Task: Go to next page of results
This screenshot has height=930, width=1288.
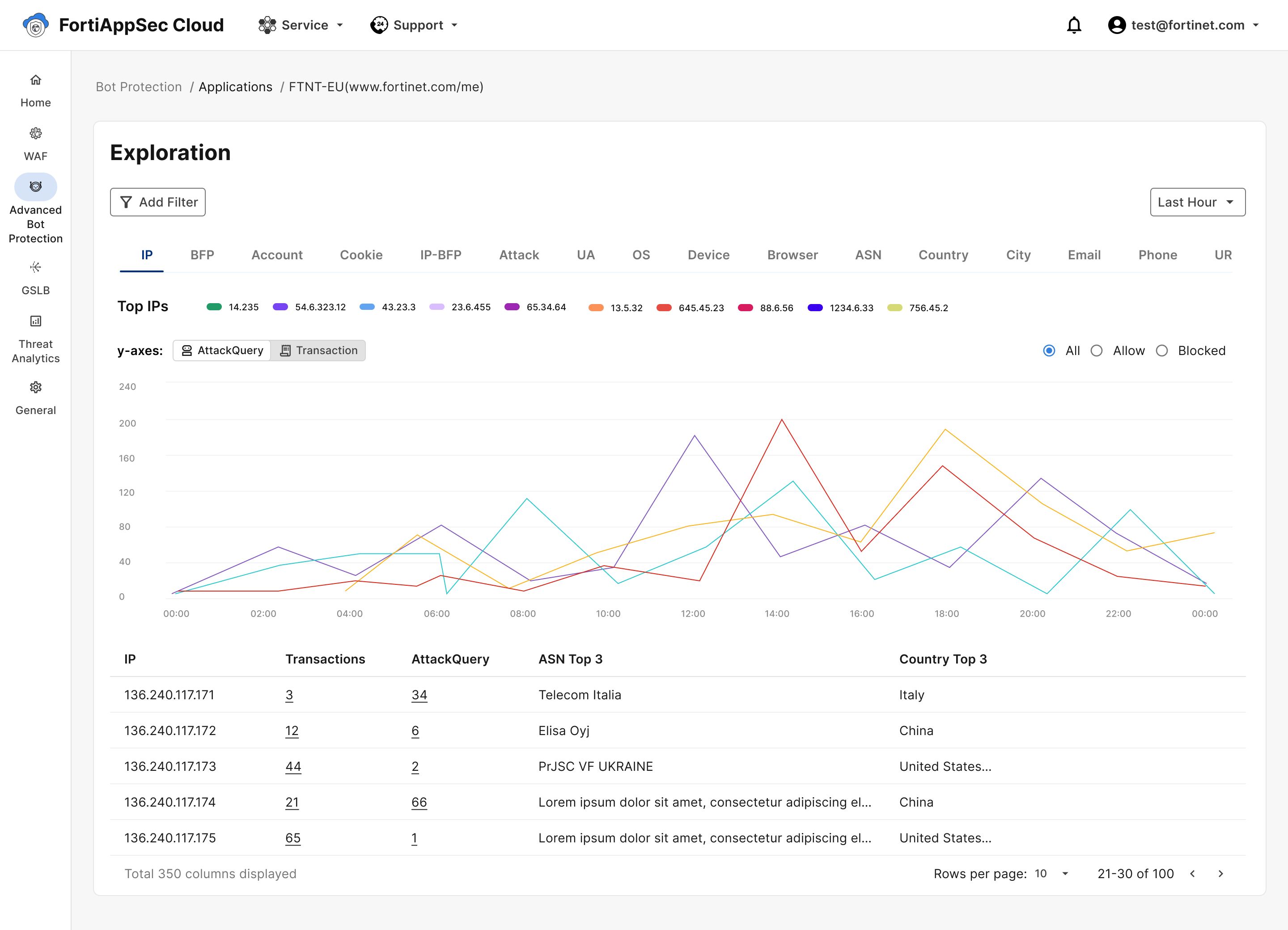Action: point(1220,874)
